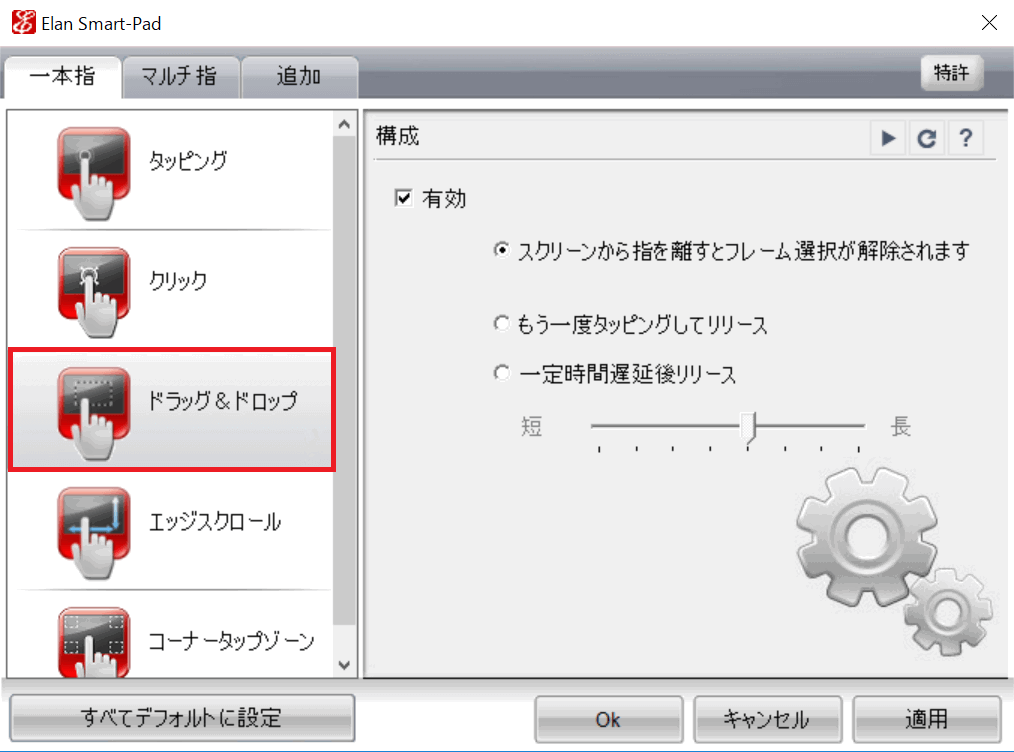The height and width of the screenshot is (752, 1014).
Task: Close the Elan Smart-Pad window
Action: [989, 23]
